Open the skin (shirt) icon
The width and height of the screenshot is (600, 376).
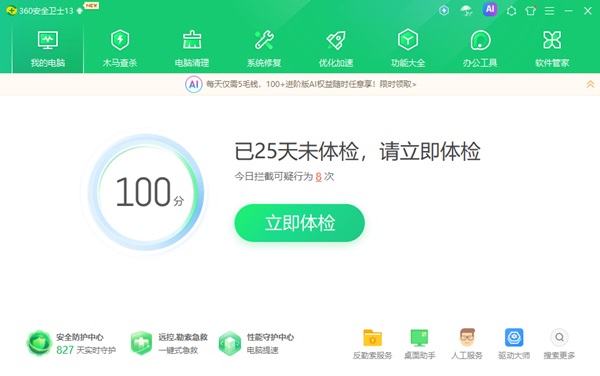pos(530,11)
